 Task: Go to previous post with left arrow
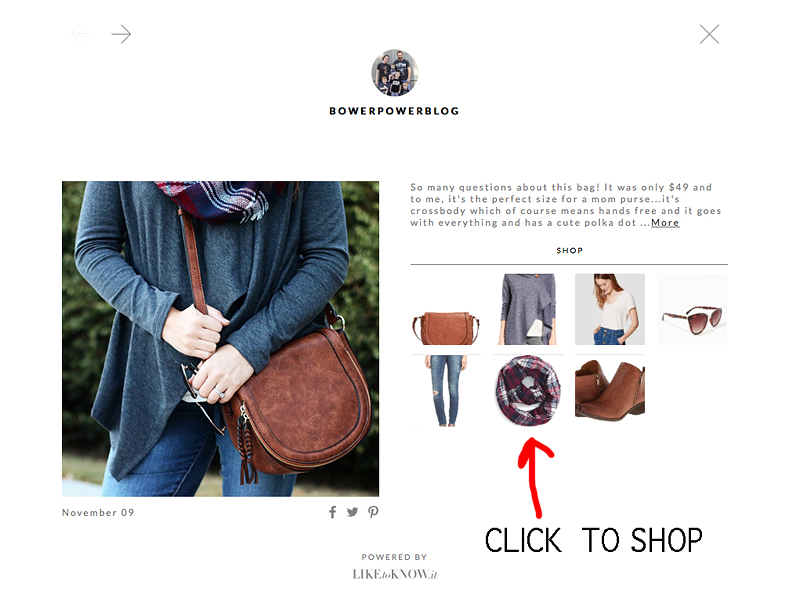click(x=81, y=34)
